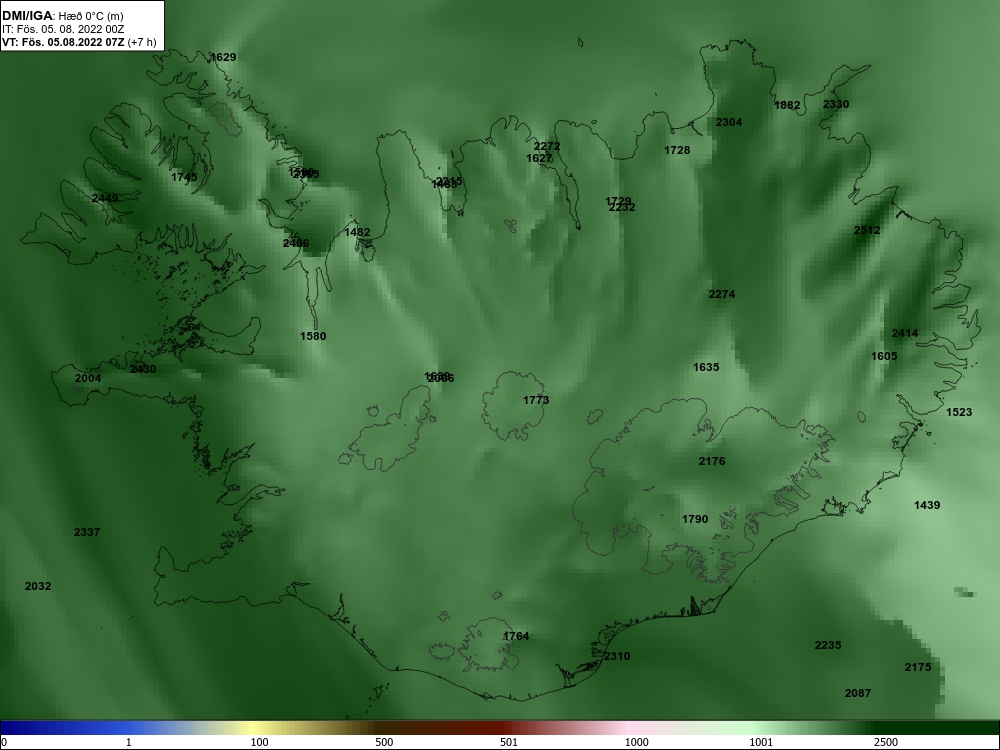Image resolution: width=1000 pixels, height=750 pixels.
Task: Select the 1790 height label
Action: pyautogui.click(x=695, y=519)
